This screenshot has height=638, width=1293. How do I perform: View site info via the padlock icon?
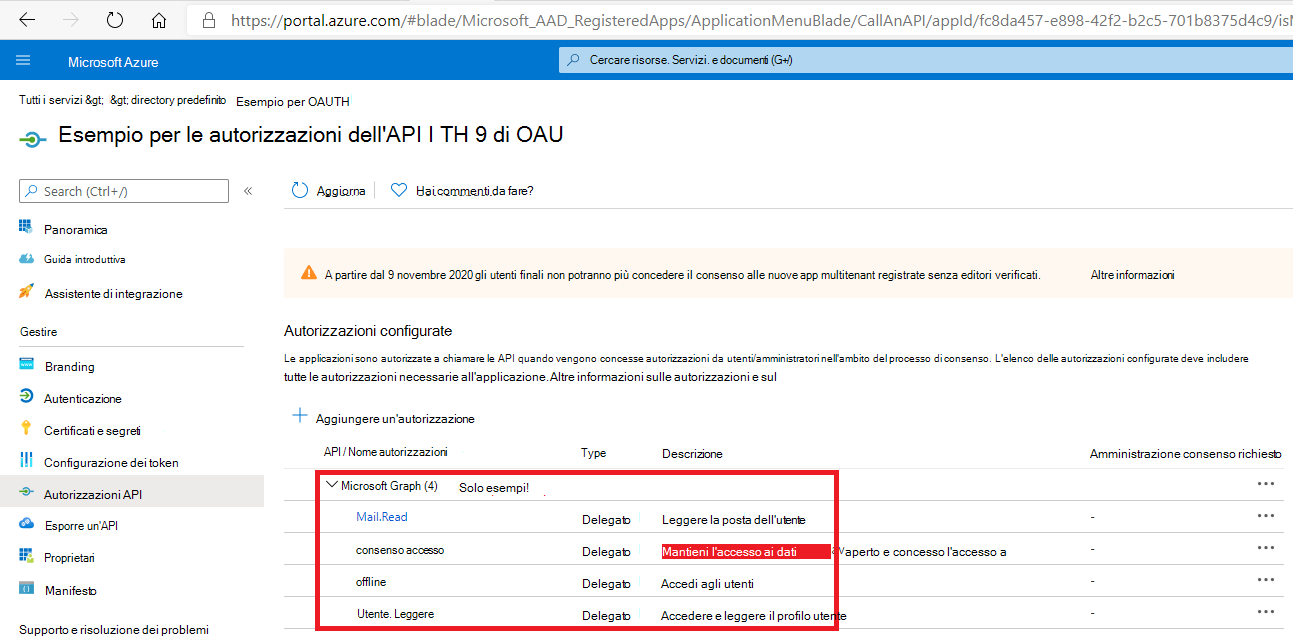click(x=208, y=19)
